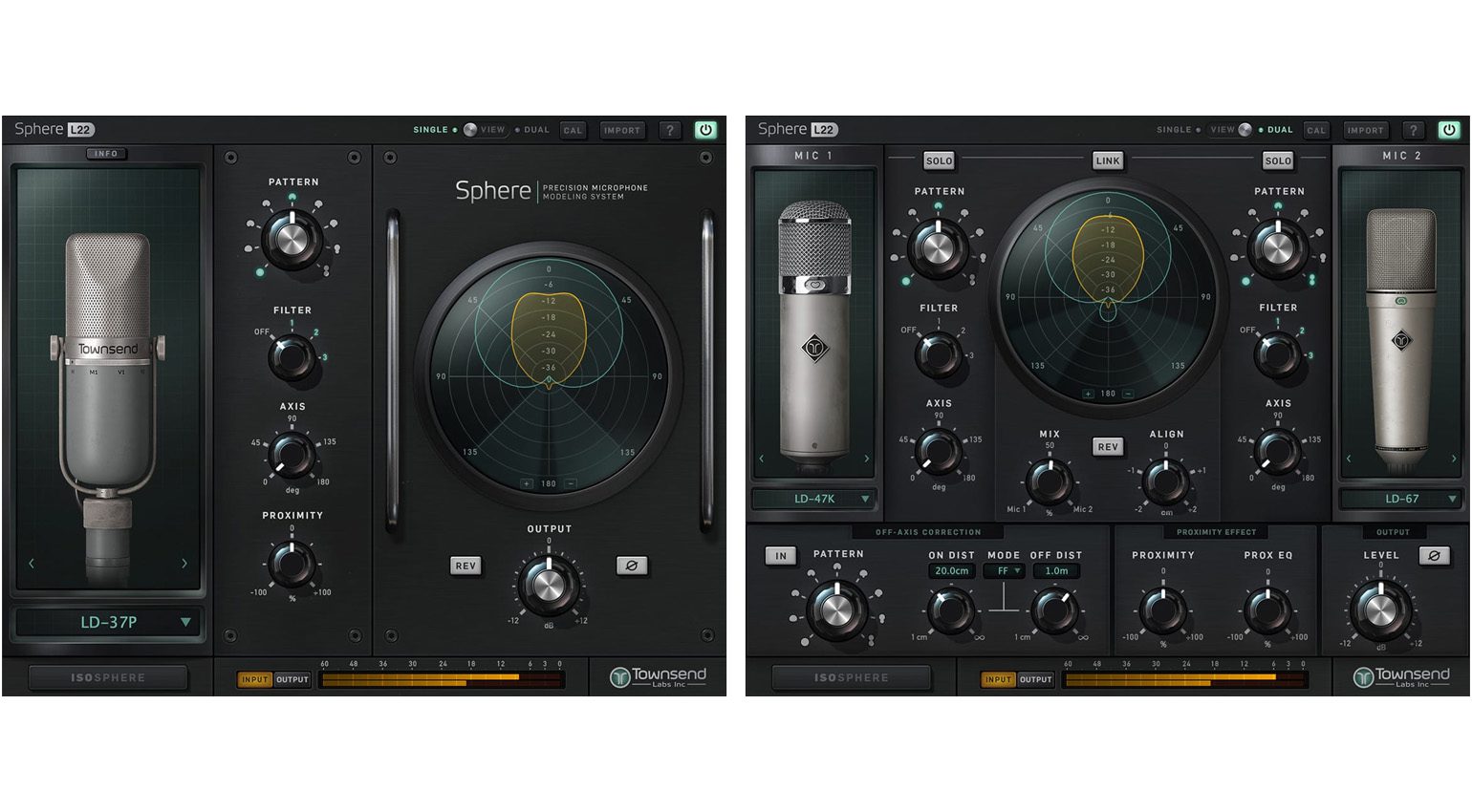Switch right plugin meter to INPUT

(997, 679)
